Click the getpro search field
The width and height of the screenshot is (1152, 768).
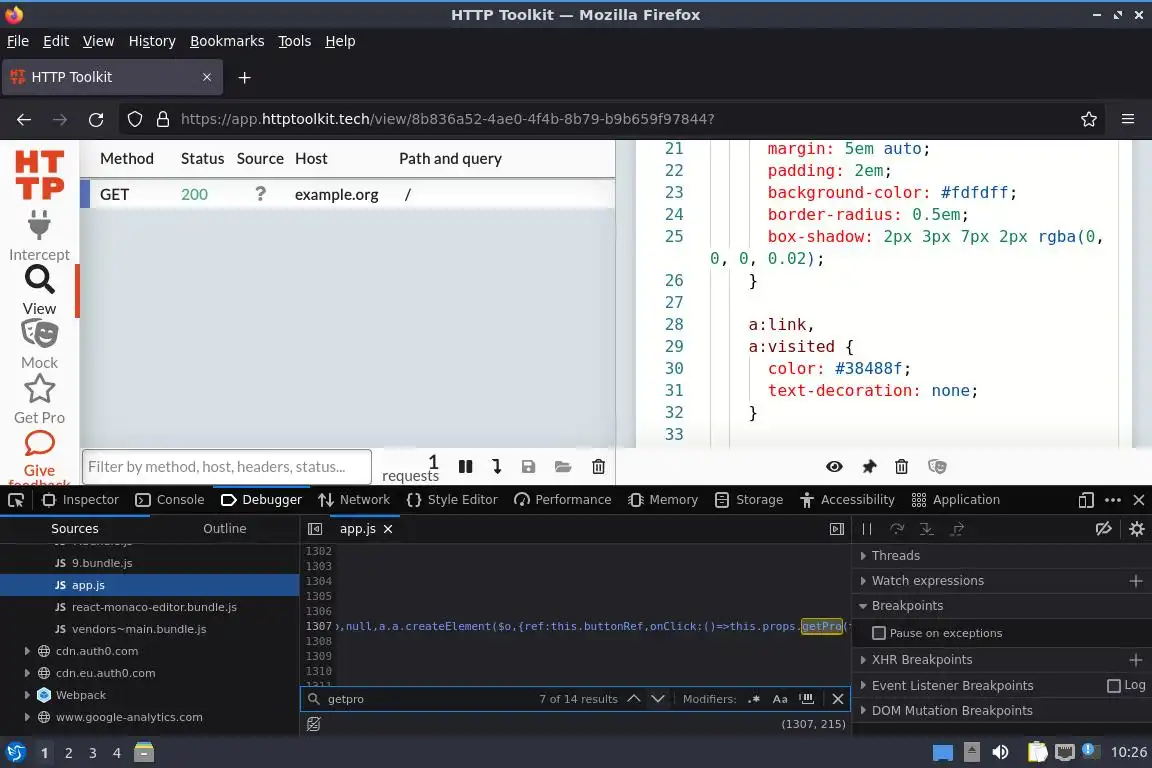click(x=430, y=699)
